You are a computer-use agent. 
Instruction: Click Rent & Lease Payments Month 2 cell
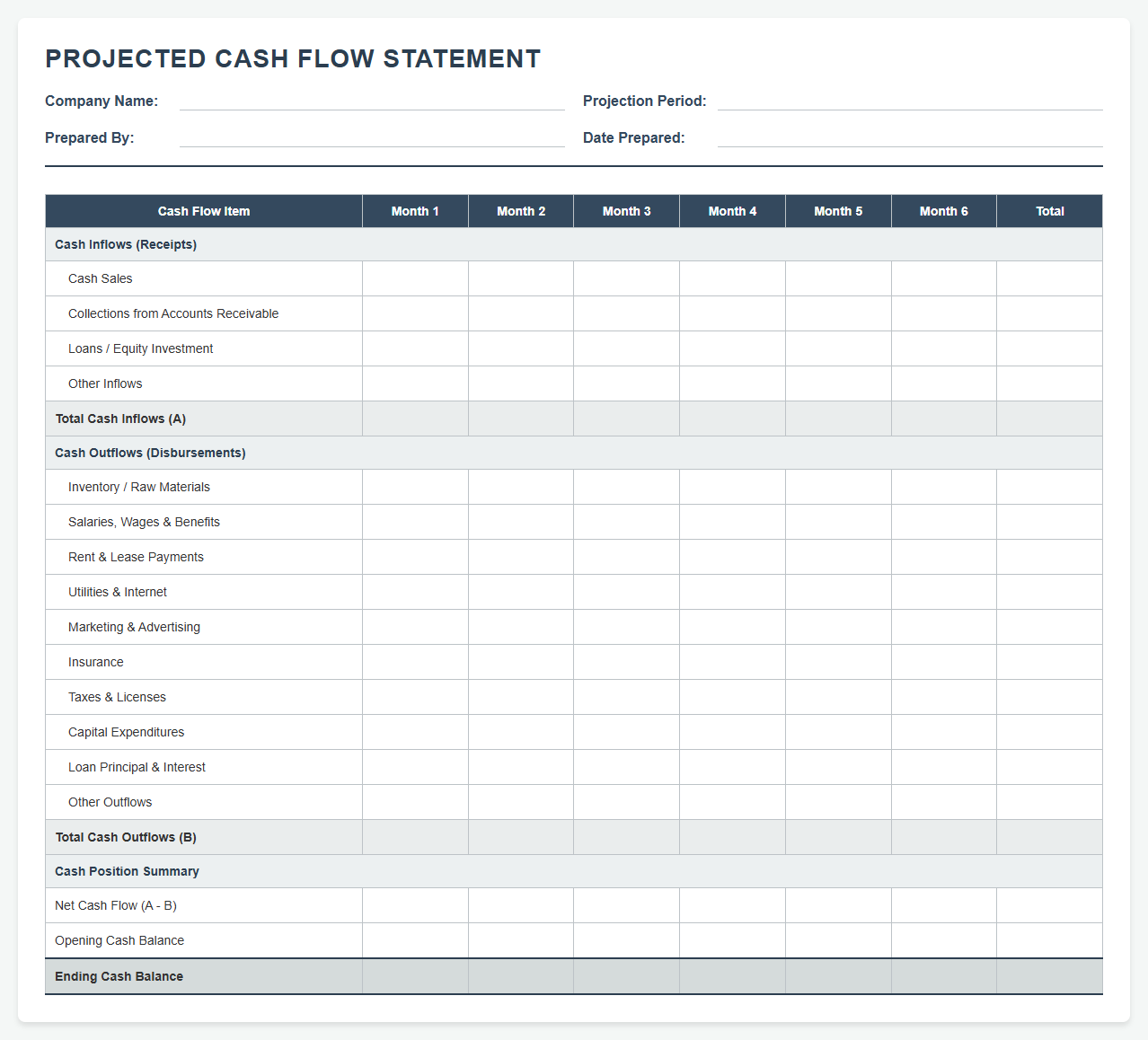(x=521, y=557)
